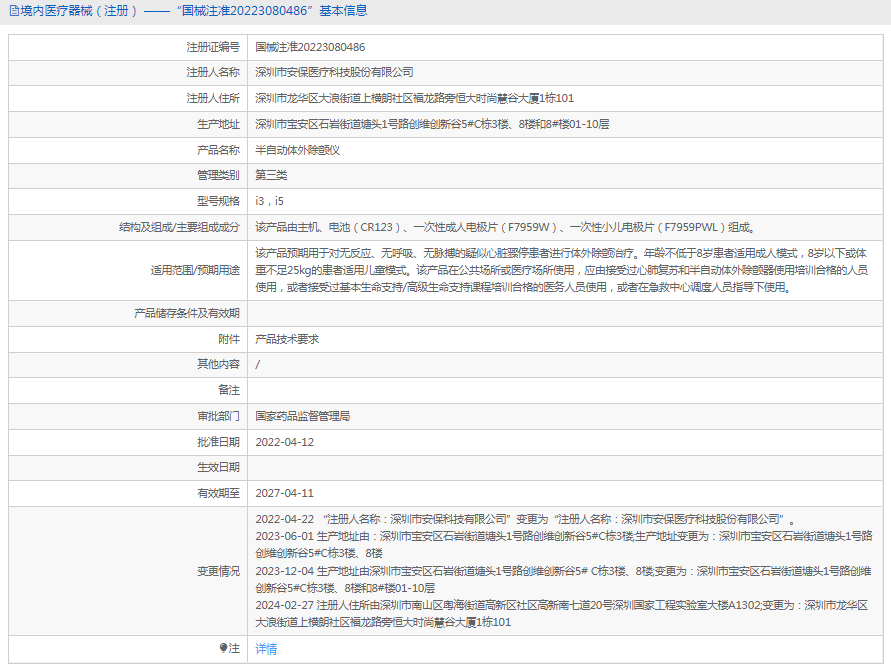Click the 2023-12-04 change record line

point(563,580)
